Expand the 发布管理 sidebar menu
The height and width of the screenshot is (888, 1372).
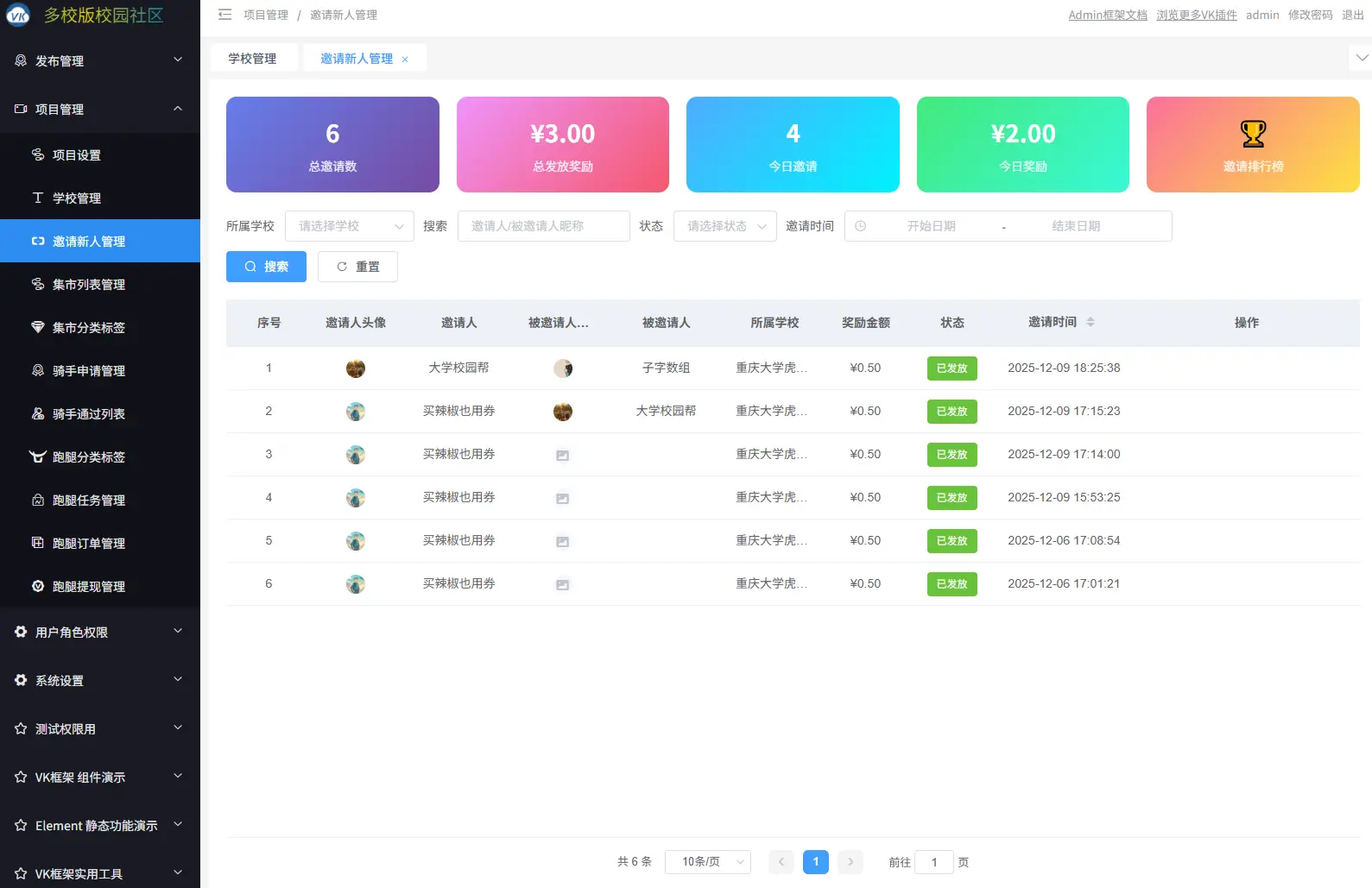100,60
